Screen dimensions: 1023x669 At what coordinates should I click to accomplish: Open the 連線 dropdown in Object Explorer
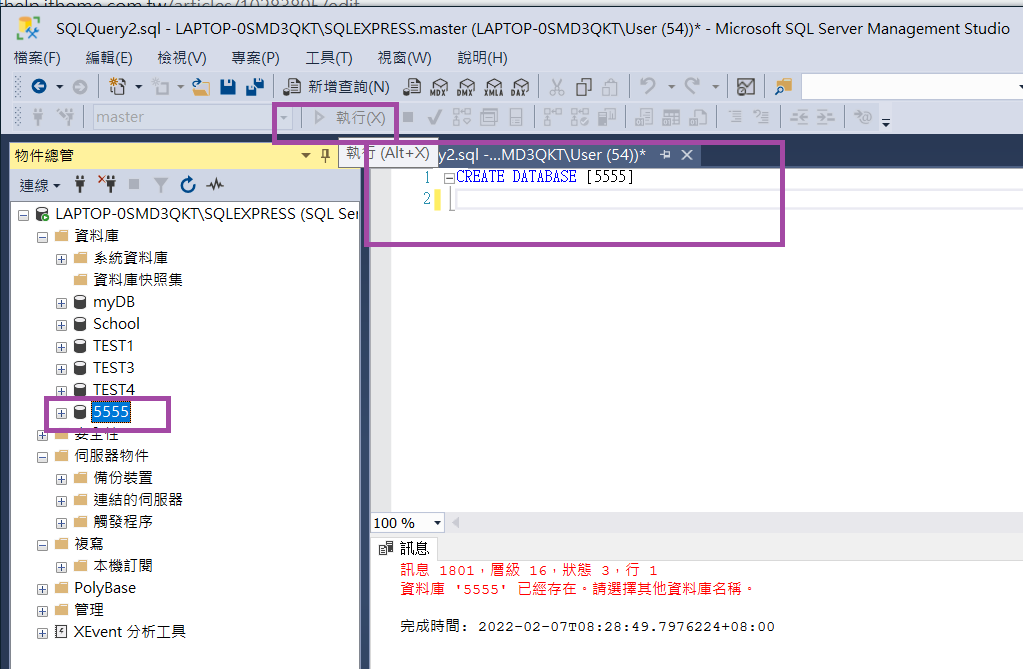(39, 185)
